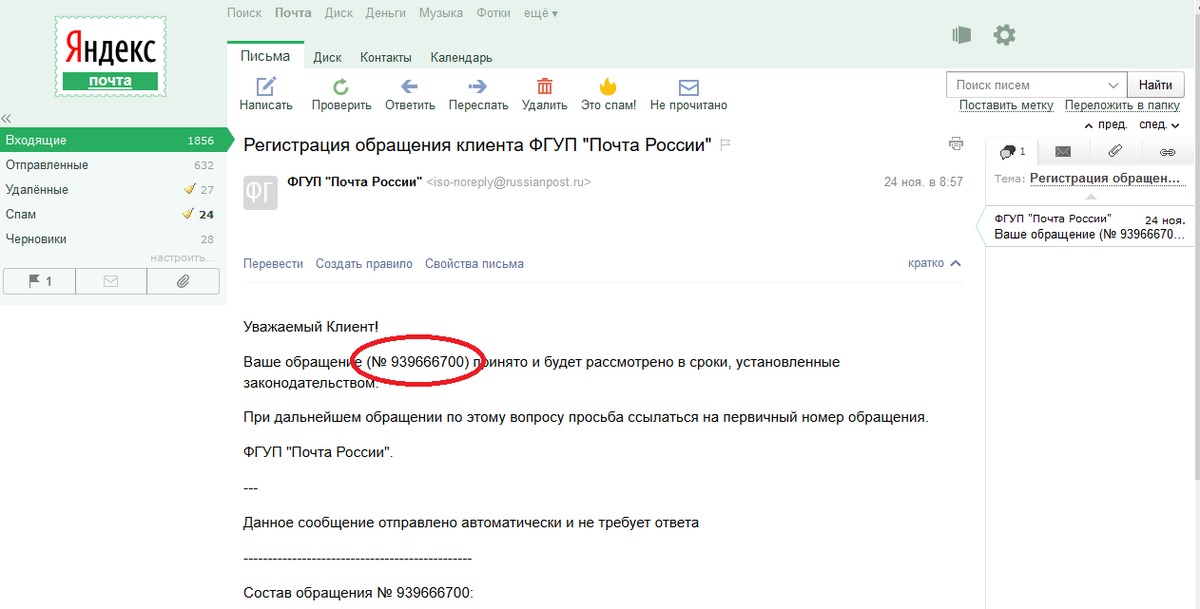Image resolution: width=1200 pixels, height=609 pixels.
Task: Open search field dropdown arrow
Action: (x=1114, y=85)
